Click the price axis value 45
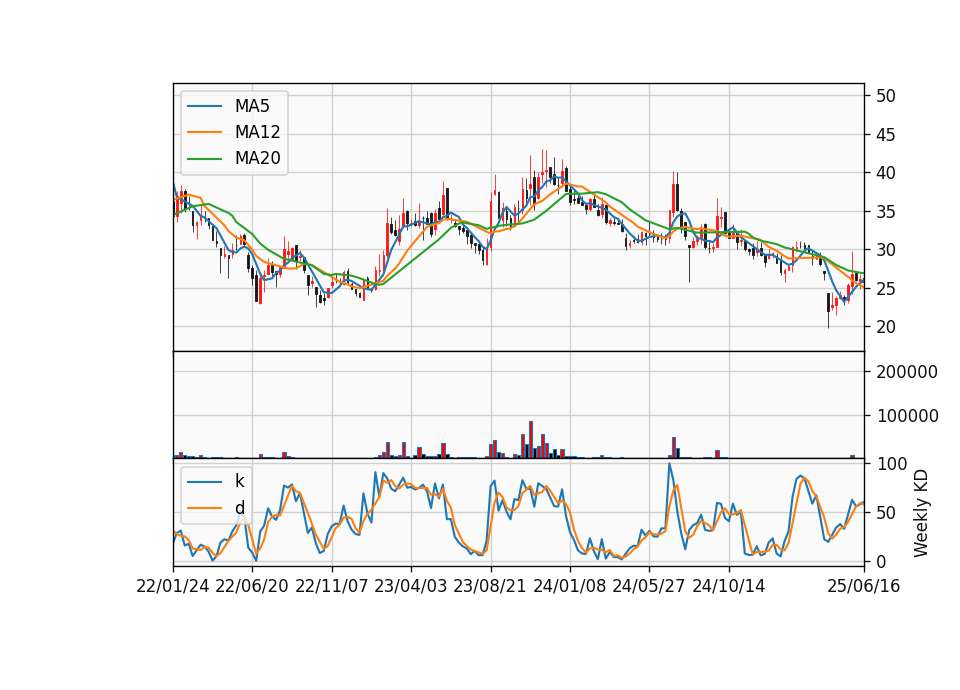This screenshot has height=690, width=960. (886, 135)
